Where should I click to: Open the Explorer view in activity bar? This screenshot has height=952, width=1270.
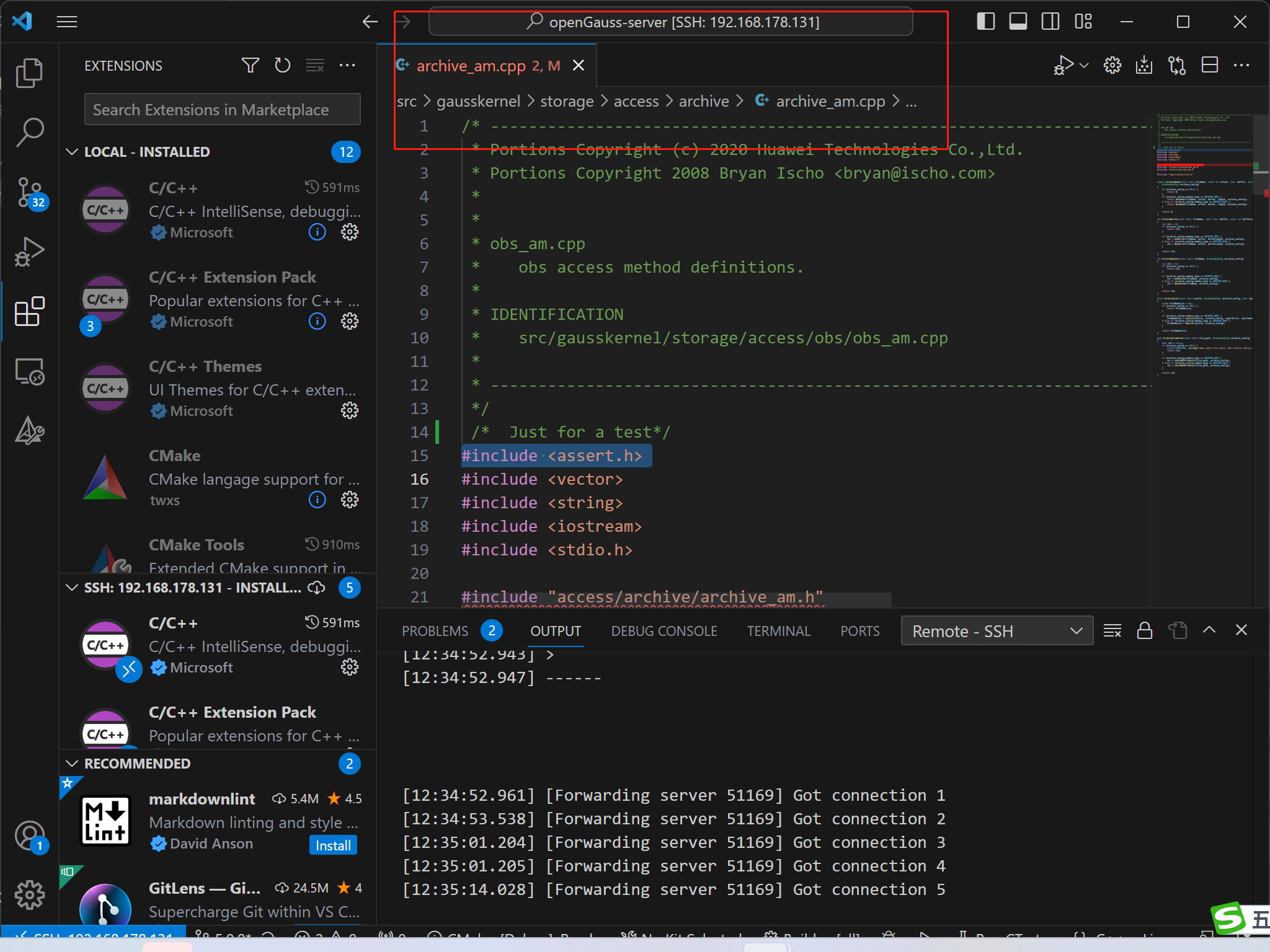point(29,73)
